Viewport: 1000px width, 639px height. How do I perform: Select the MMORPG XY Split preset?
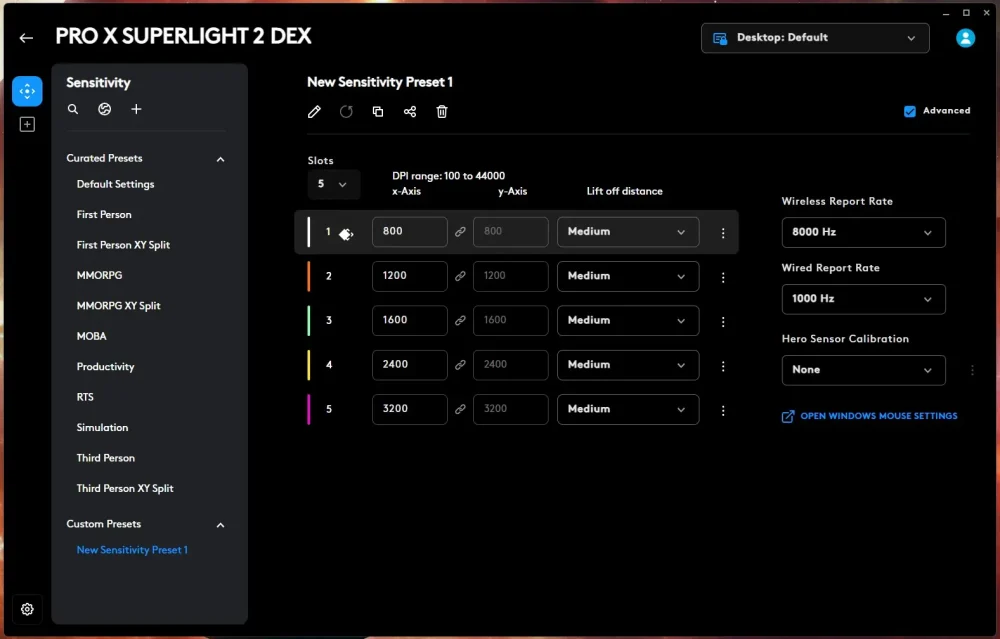point(119,306)
